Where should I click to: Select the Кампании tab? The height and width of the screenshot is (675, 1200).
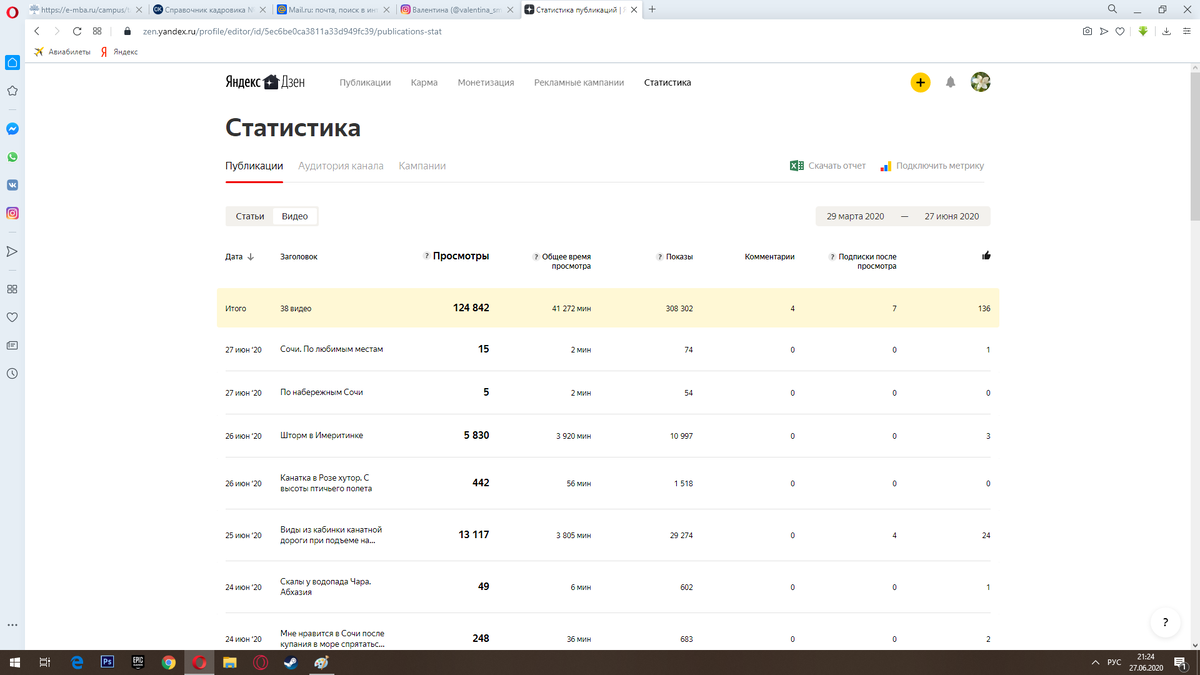[x=422, y=166]
